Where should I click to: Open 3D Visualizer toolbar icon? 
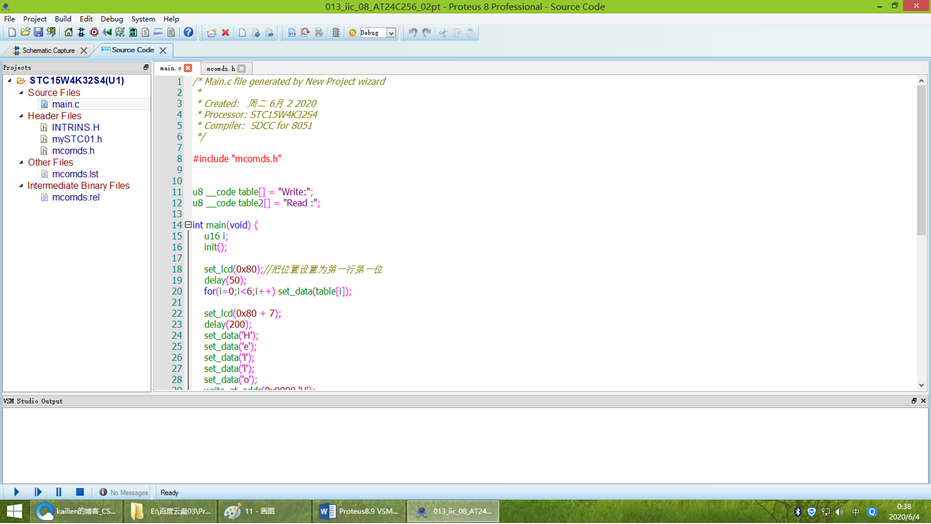107,33
